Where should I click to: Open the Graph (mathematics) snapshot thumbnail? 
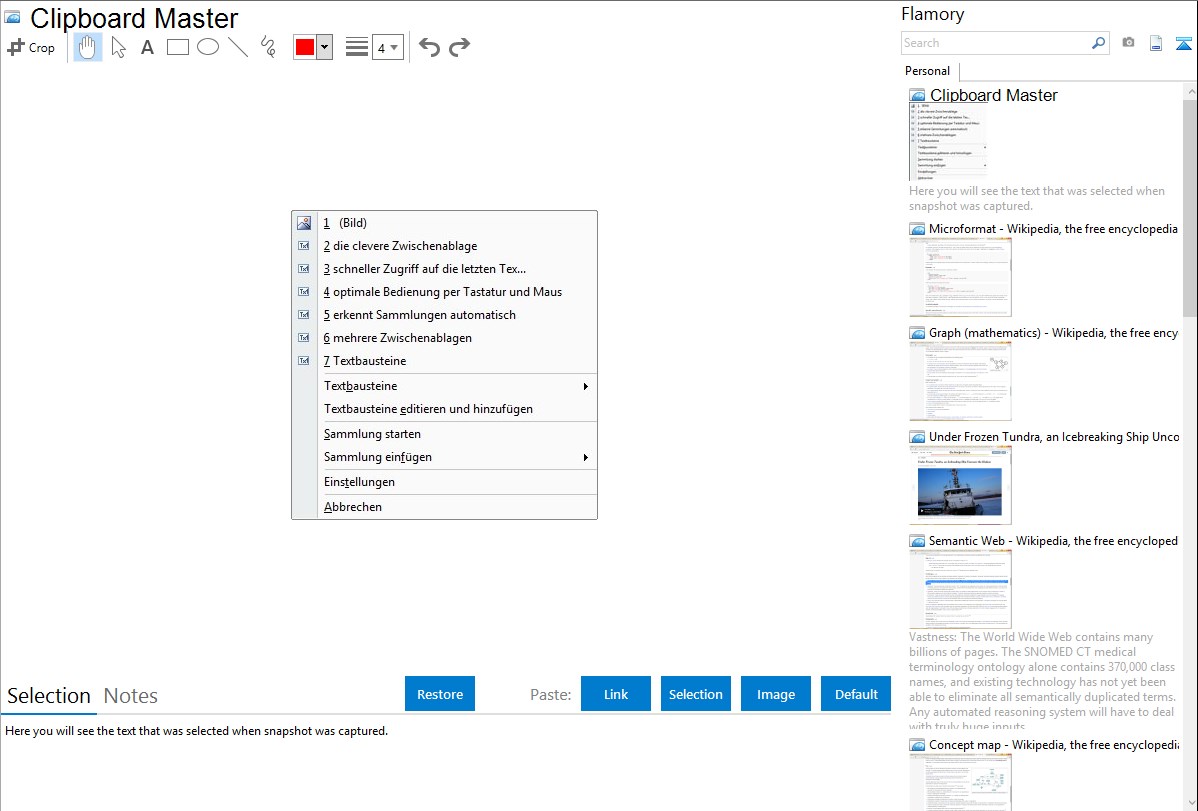point(960,381)
